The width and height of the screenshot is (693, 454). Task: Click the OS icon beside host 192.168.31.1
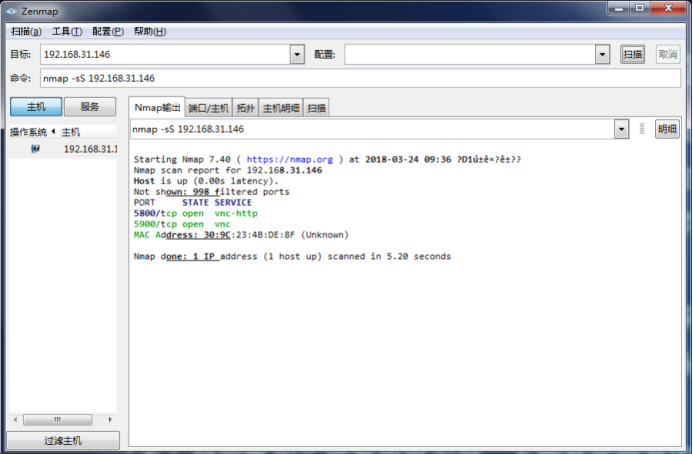tap(35, 149)
